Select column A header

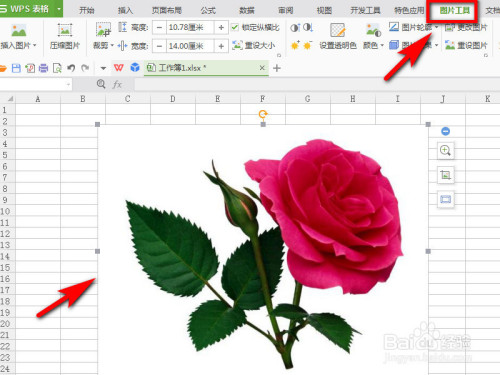[38, 99]
